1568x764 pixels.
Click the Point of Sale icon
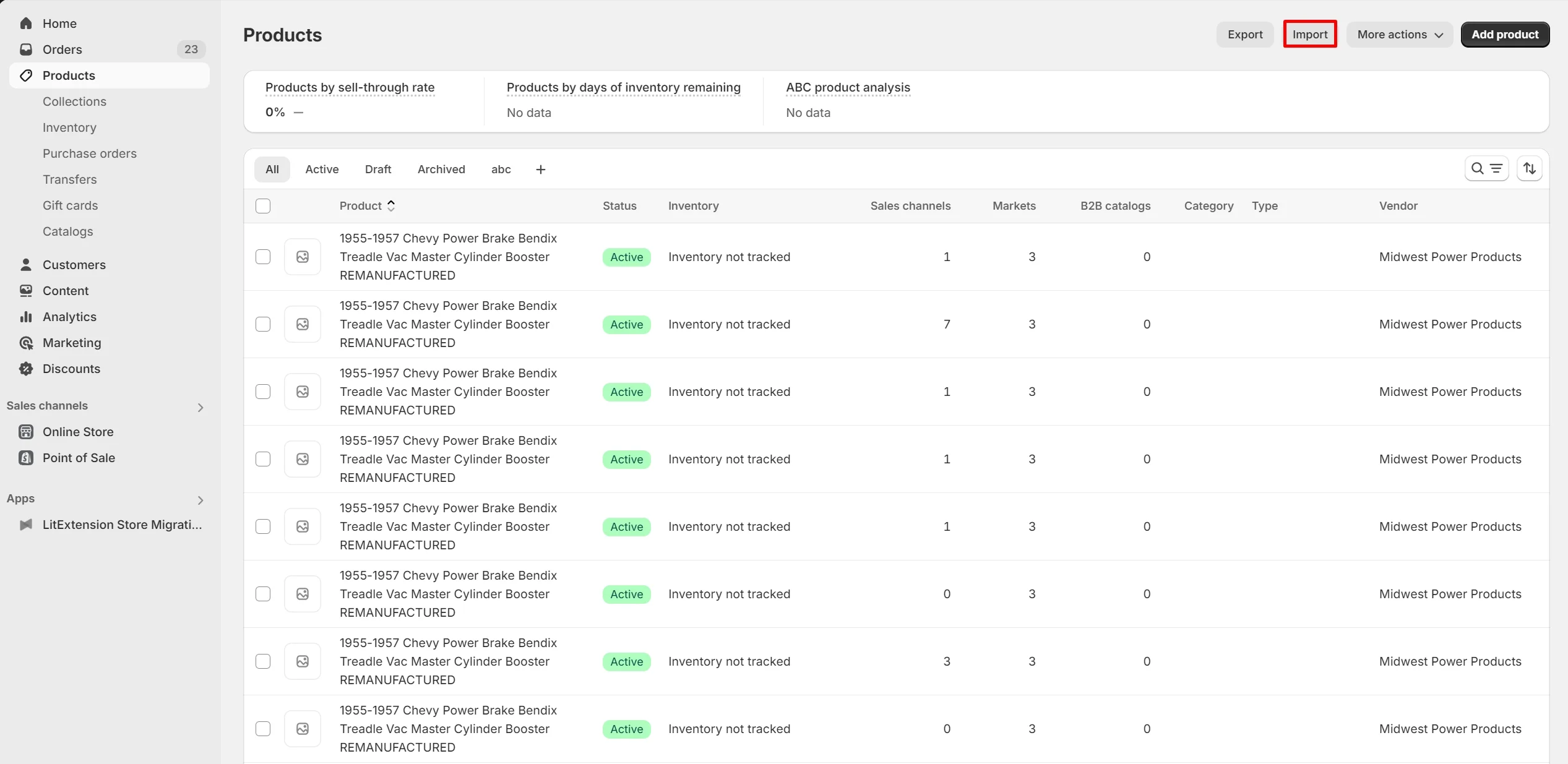pos(26,458)
